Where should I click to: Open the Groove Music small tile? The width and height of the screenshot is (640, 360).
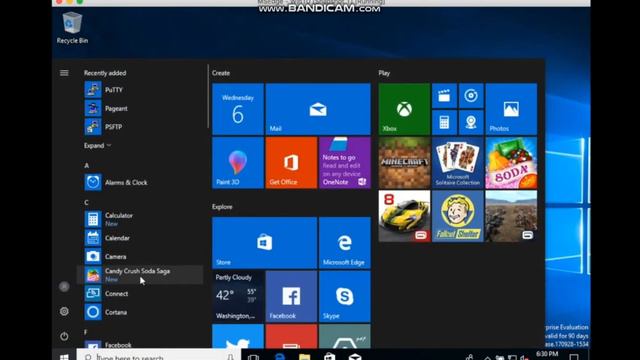[x=471, y=96]
